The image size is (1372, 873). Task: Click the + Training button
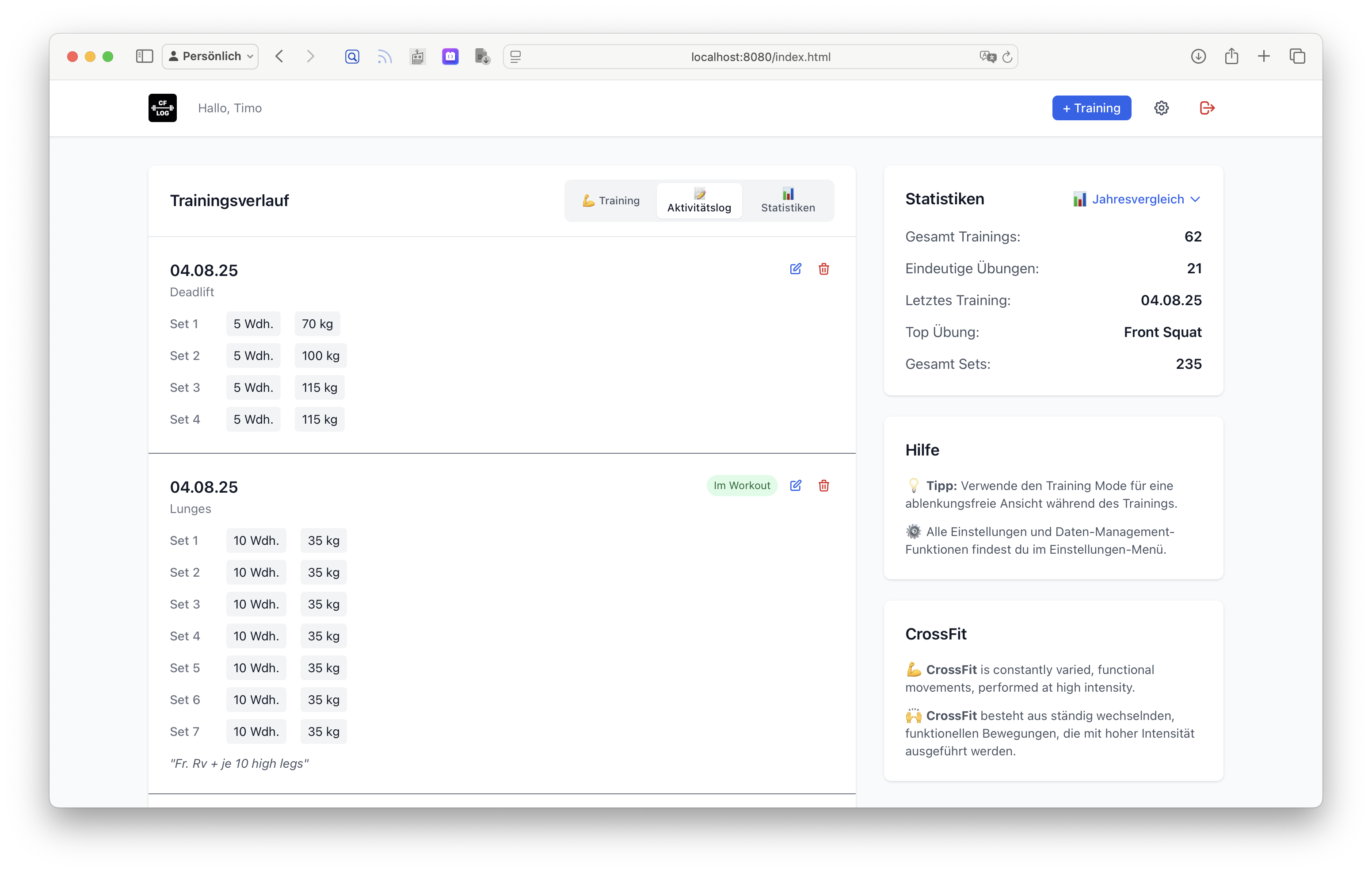1091,108
